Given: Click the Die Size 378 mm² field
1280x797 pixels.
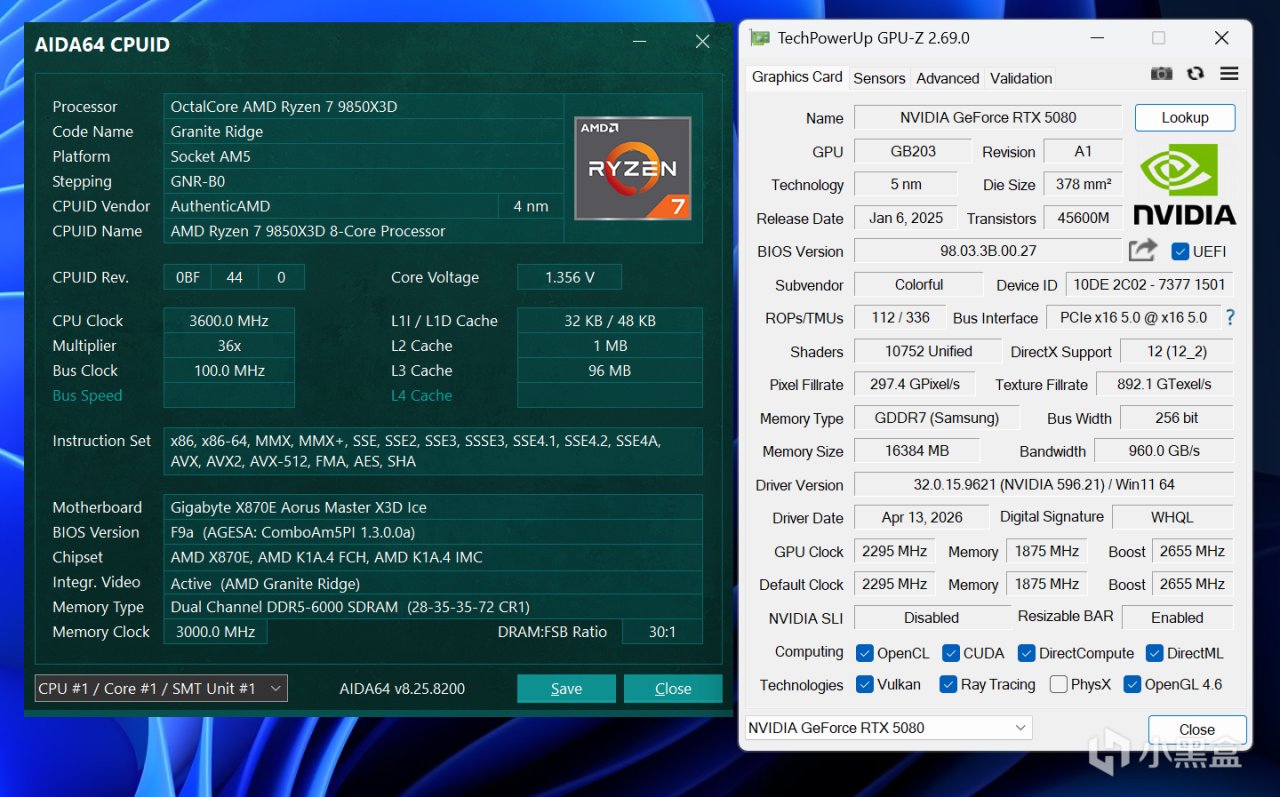Looking at the screenshot, I should coord(1083,184).
